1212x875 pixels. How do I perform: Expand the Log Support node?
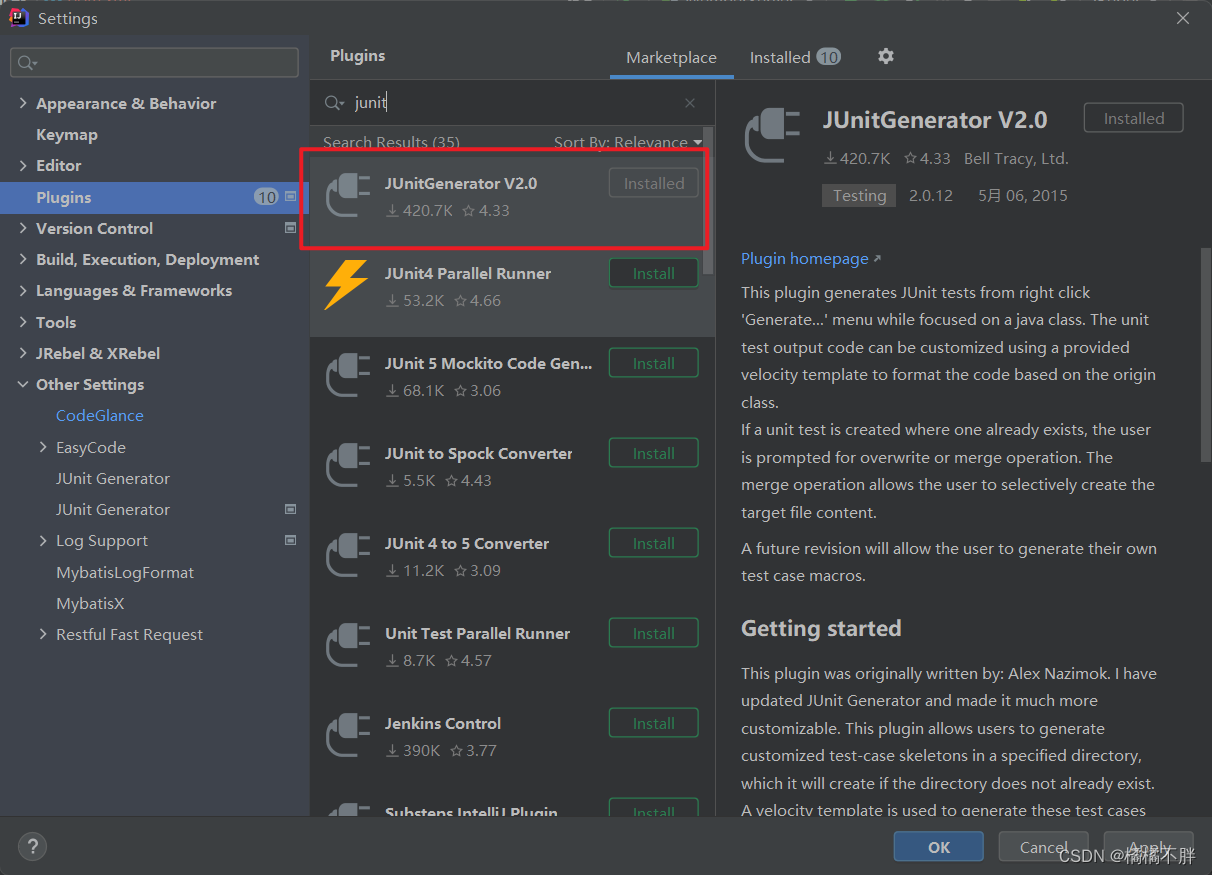pos(43,540)
